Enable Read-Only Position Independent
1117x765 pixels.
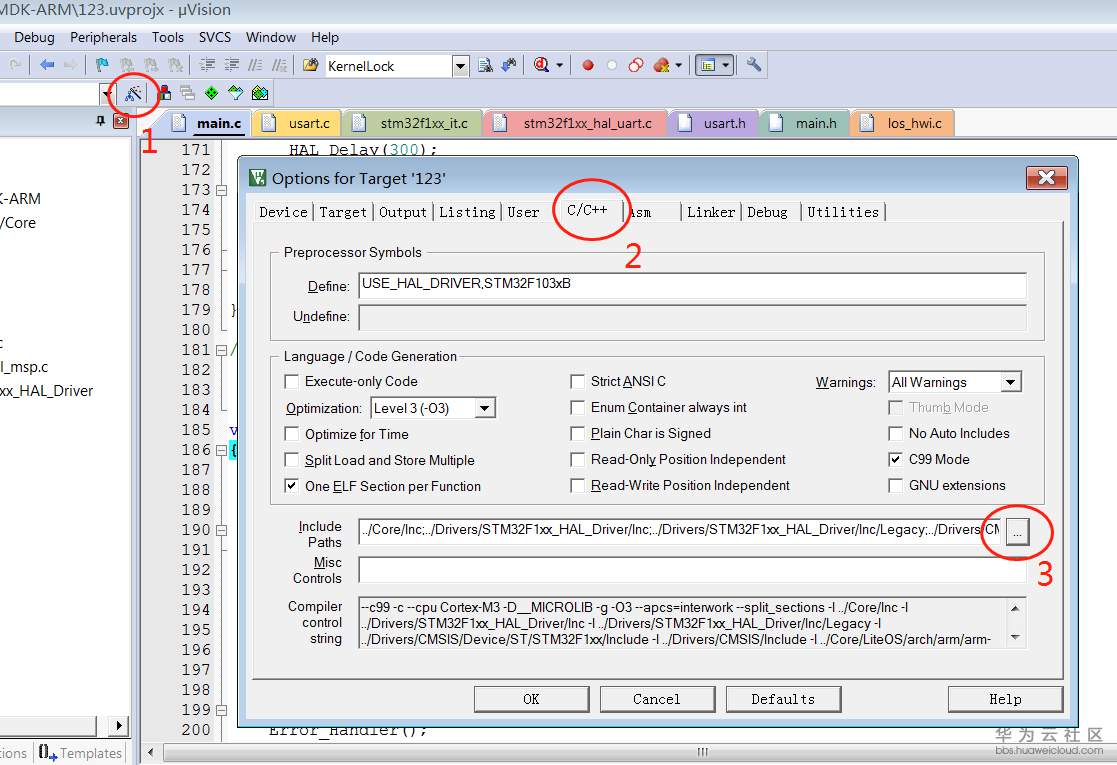pos(578,459)
